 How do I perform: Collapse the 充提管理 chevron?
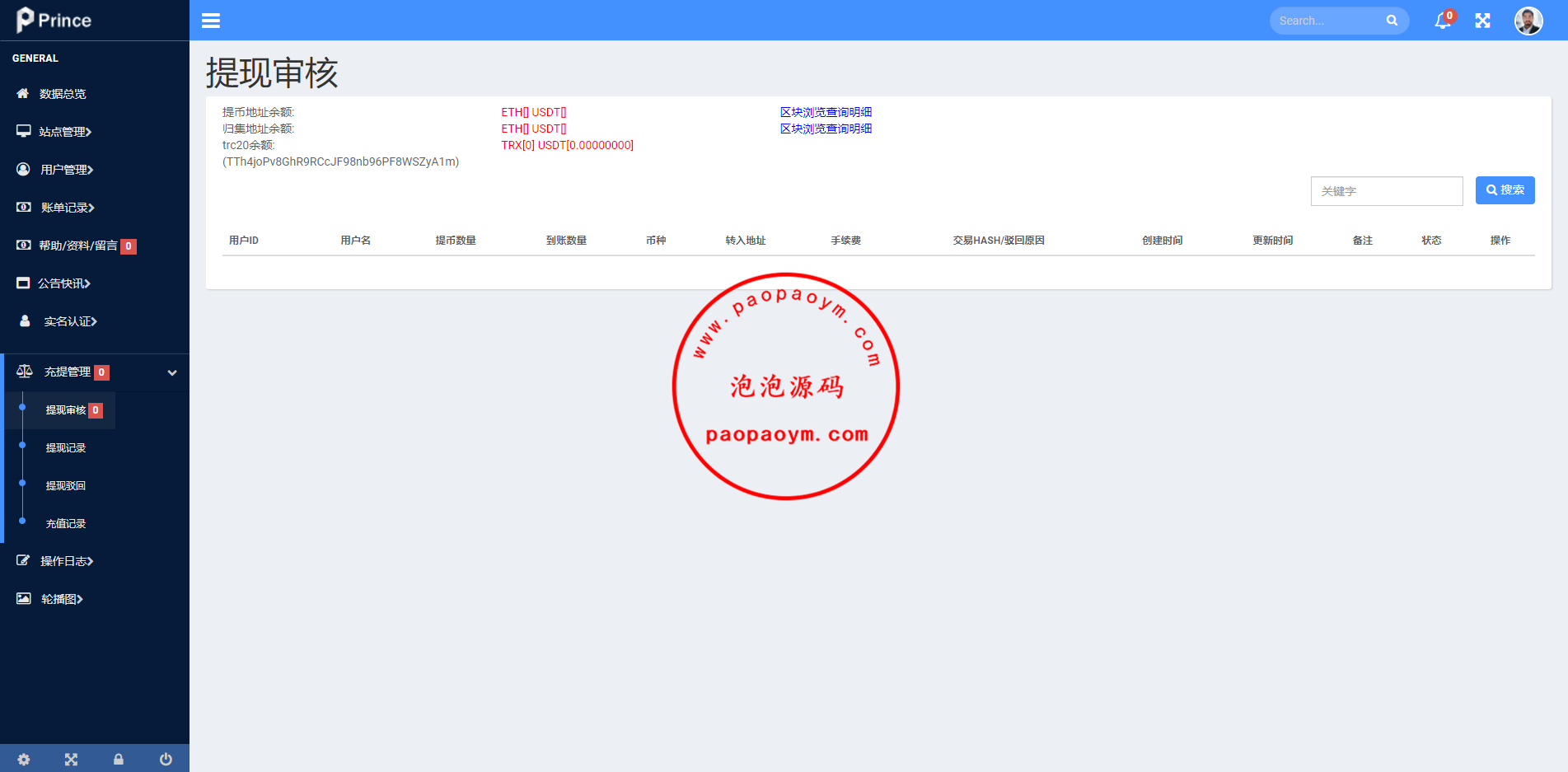point(172,372)
